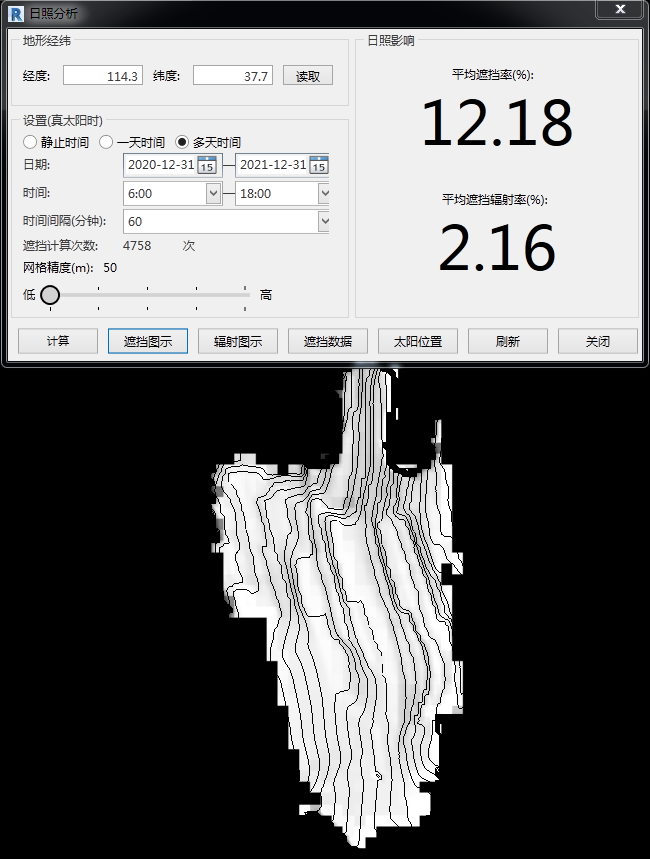Click 读取 to read coordinates
This screenshot has height=859, width=650.
click(x=308, y=76)
